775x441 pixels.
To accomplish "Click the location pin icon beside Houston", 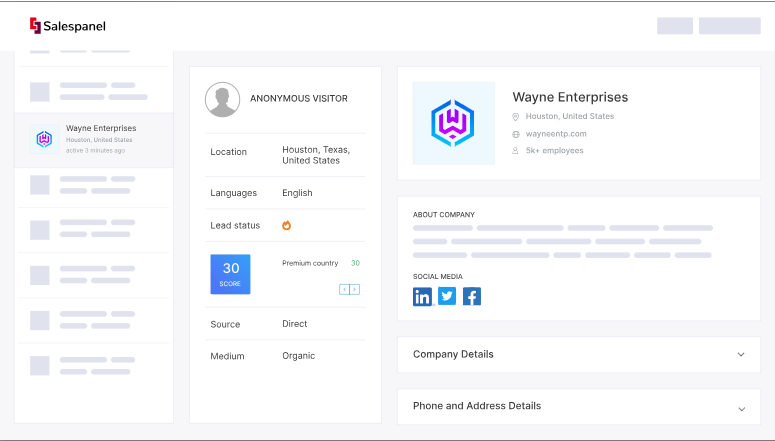I will coord(515,117).
